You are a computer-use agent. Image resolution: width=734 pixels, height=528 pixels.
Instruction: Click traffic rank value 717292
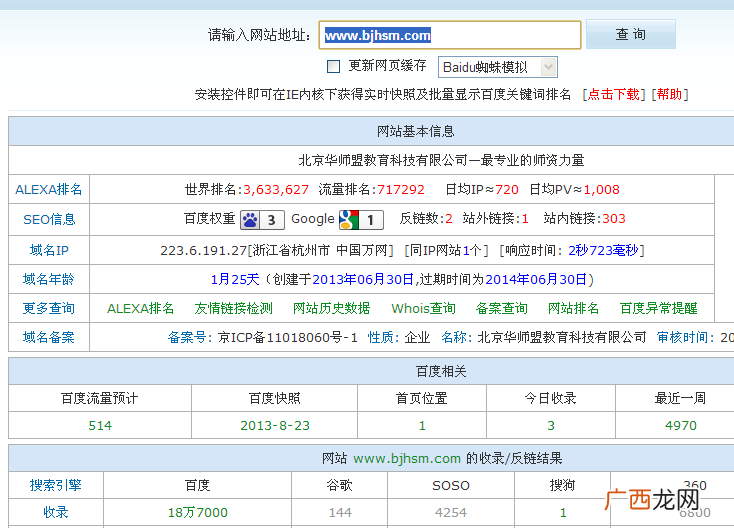pyautogui.click(x=401, y=190)
